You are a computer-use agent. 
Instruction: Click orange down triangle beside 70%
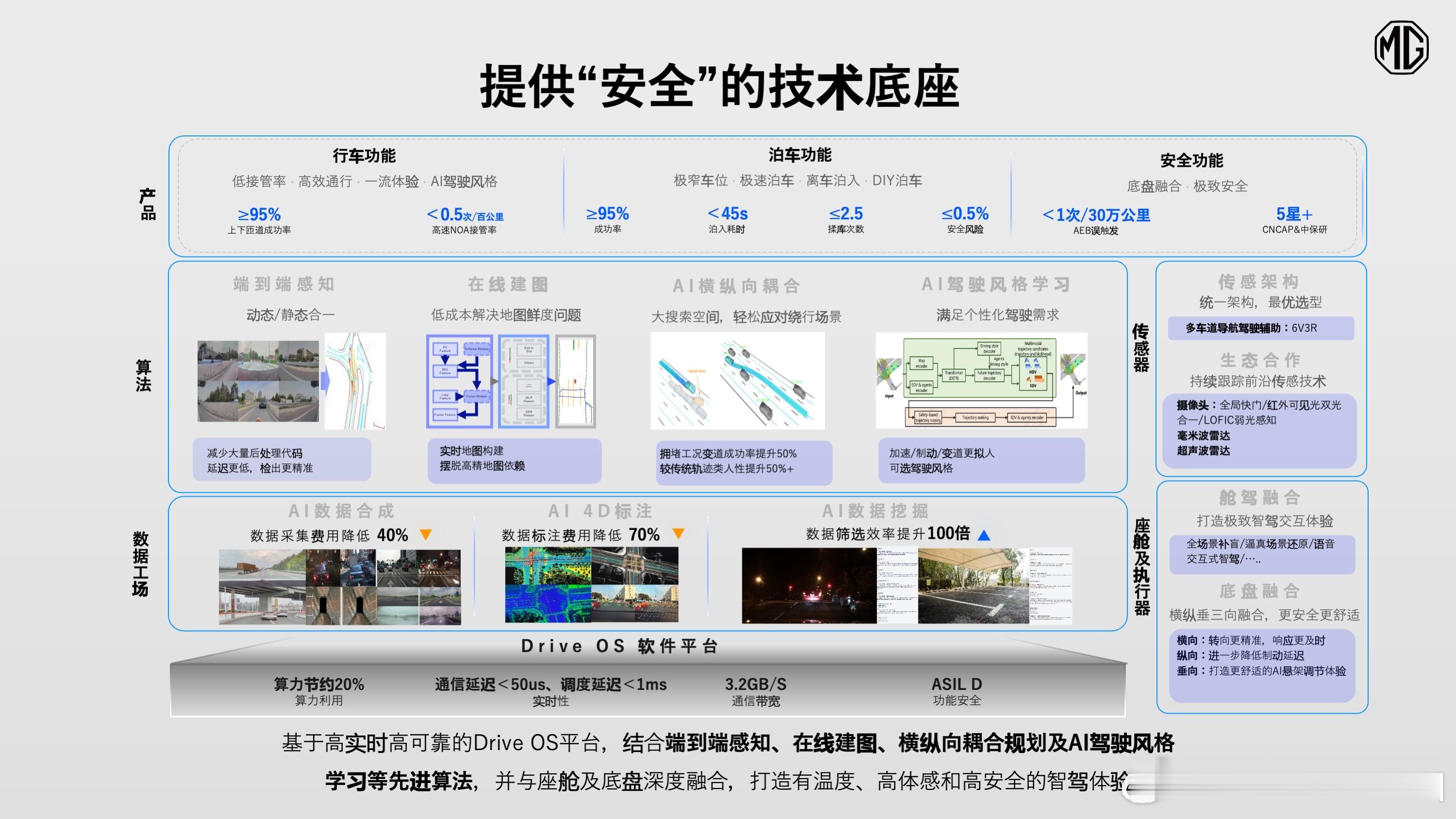point(678,533)
